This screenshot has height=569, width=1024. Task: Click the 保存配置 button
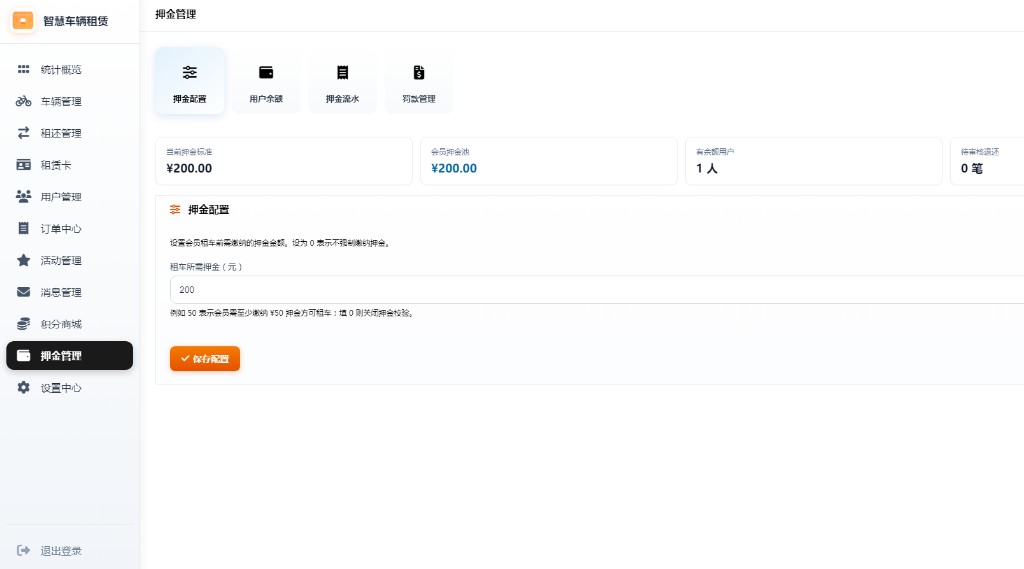(205, 359)
